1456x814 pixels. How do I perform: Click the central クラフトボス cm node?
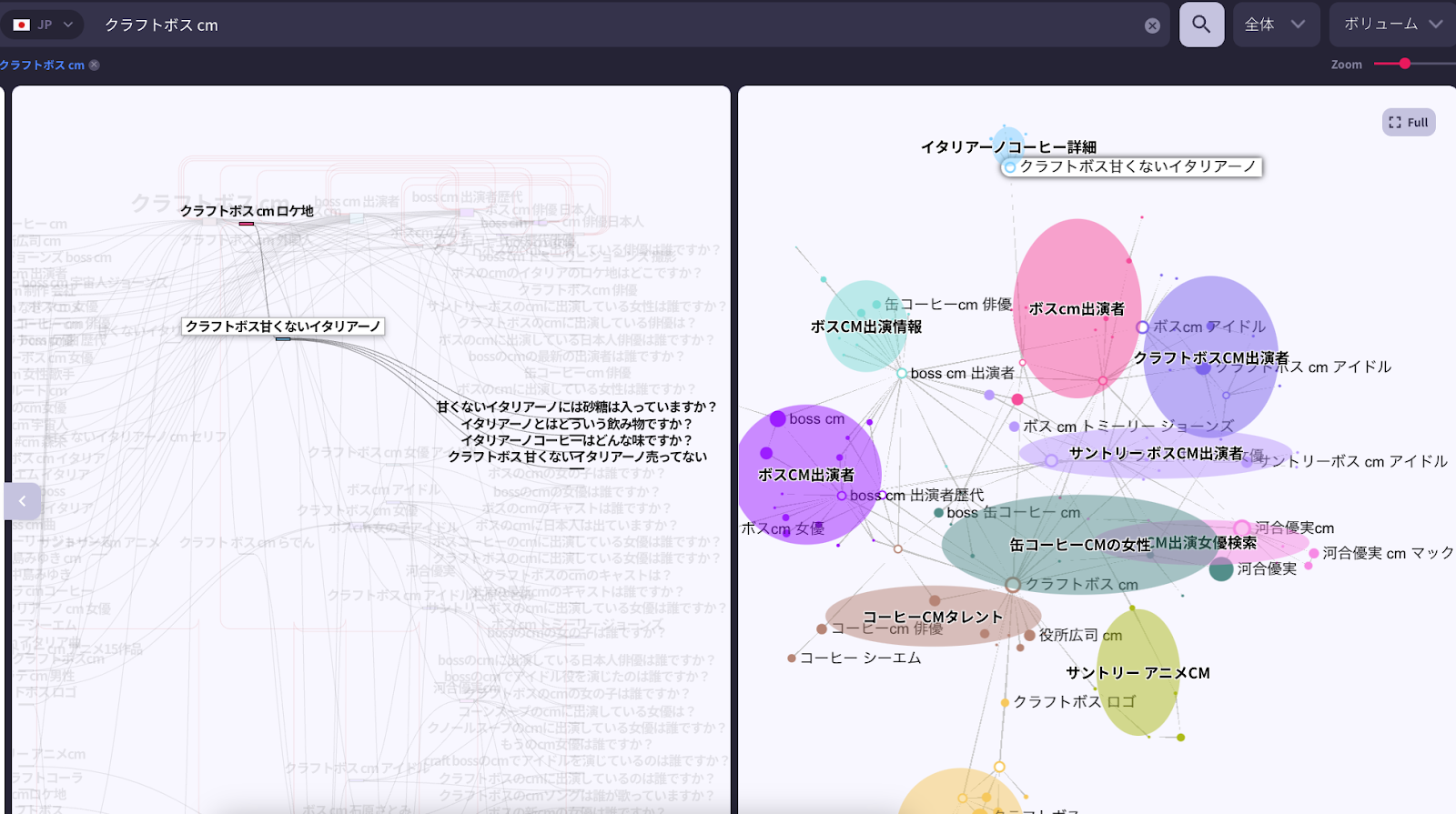(1072, 585)
